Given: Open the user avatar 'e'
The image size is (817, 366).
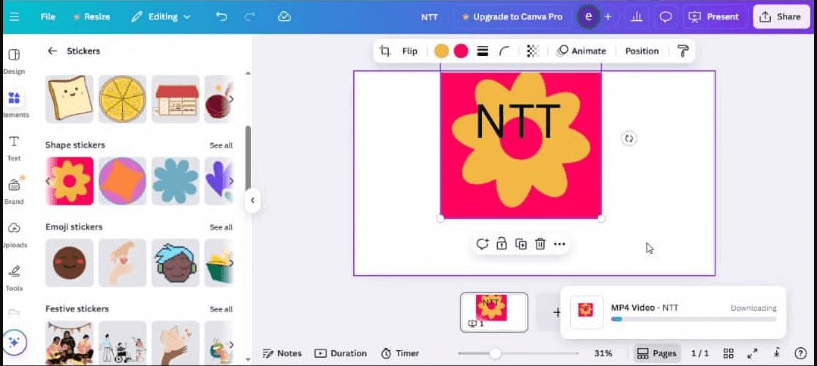Looking at the screenshot, I should coord(588,17).
